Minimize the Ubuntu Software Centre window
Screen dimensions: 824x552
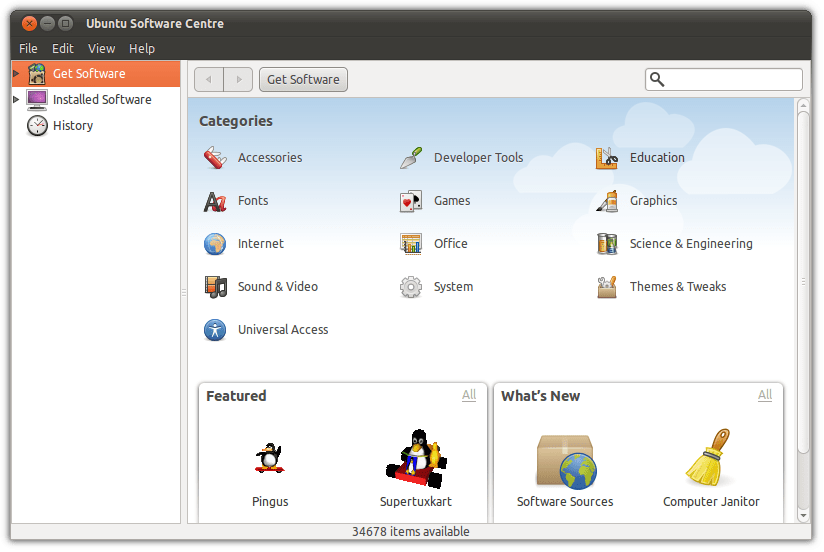click(x=47, y=23)
